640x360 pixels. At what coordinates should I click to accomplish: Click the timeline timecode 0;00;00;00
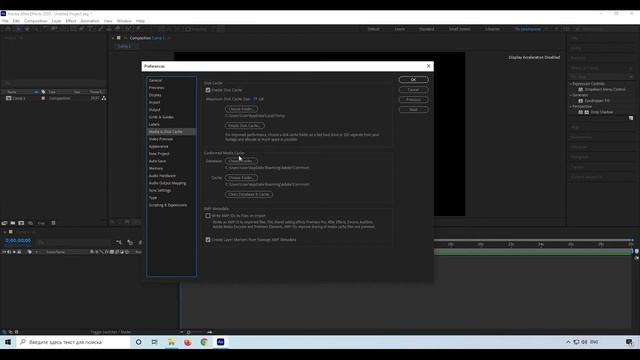pyautogui.click(x=18, y=241)
